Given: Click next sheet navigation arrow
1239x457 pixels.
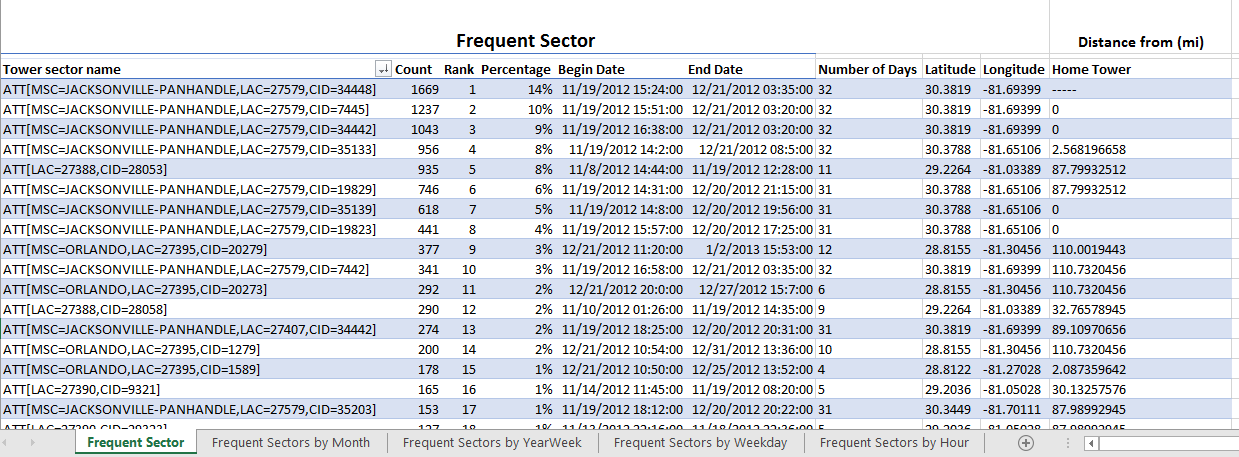Looking at the screenshot, I should click(33, 443).
